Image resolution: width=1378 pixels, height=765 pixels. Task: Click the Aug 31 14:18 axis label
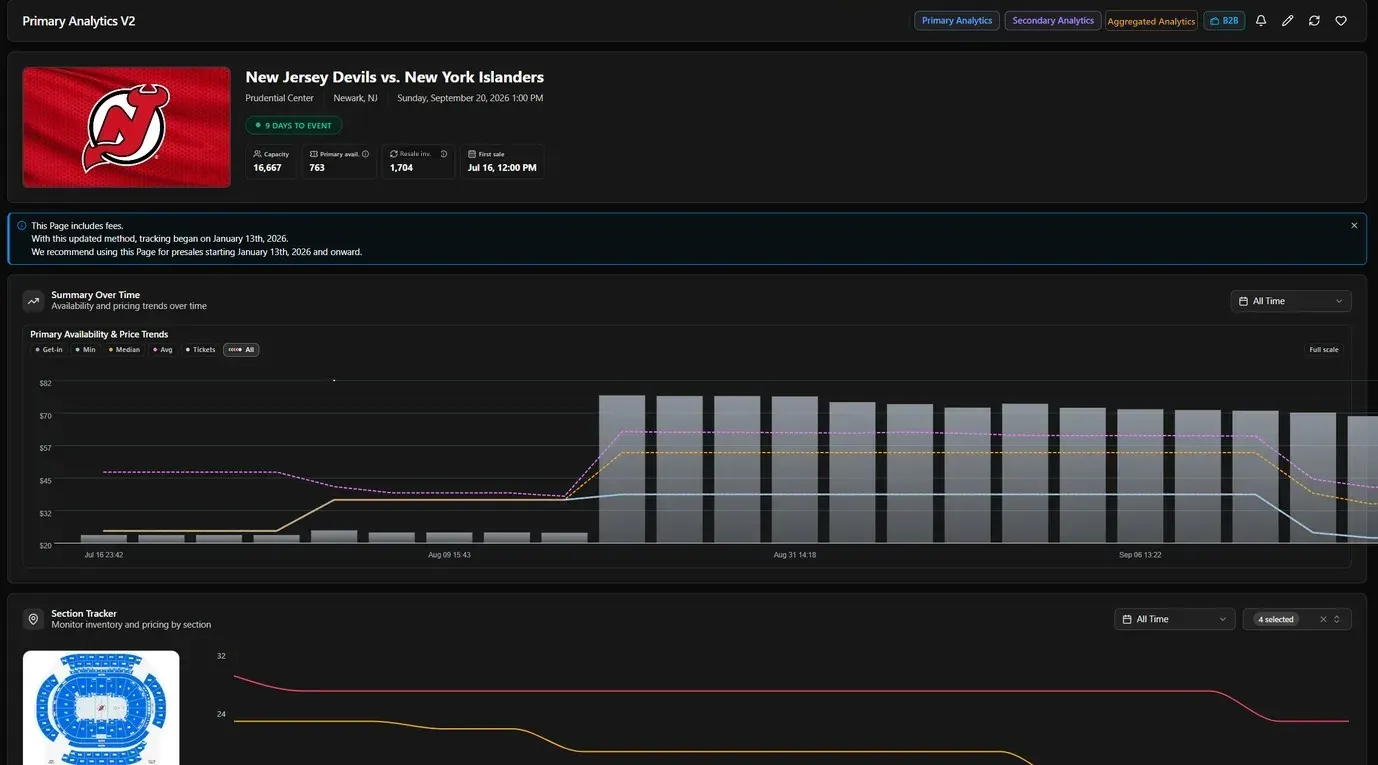[x=795, y=555]
